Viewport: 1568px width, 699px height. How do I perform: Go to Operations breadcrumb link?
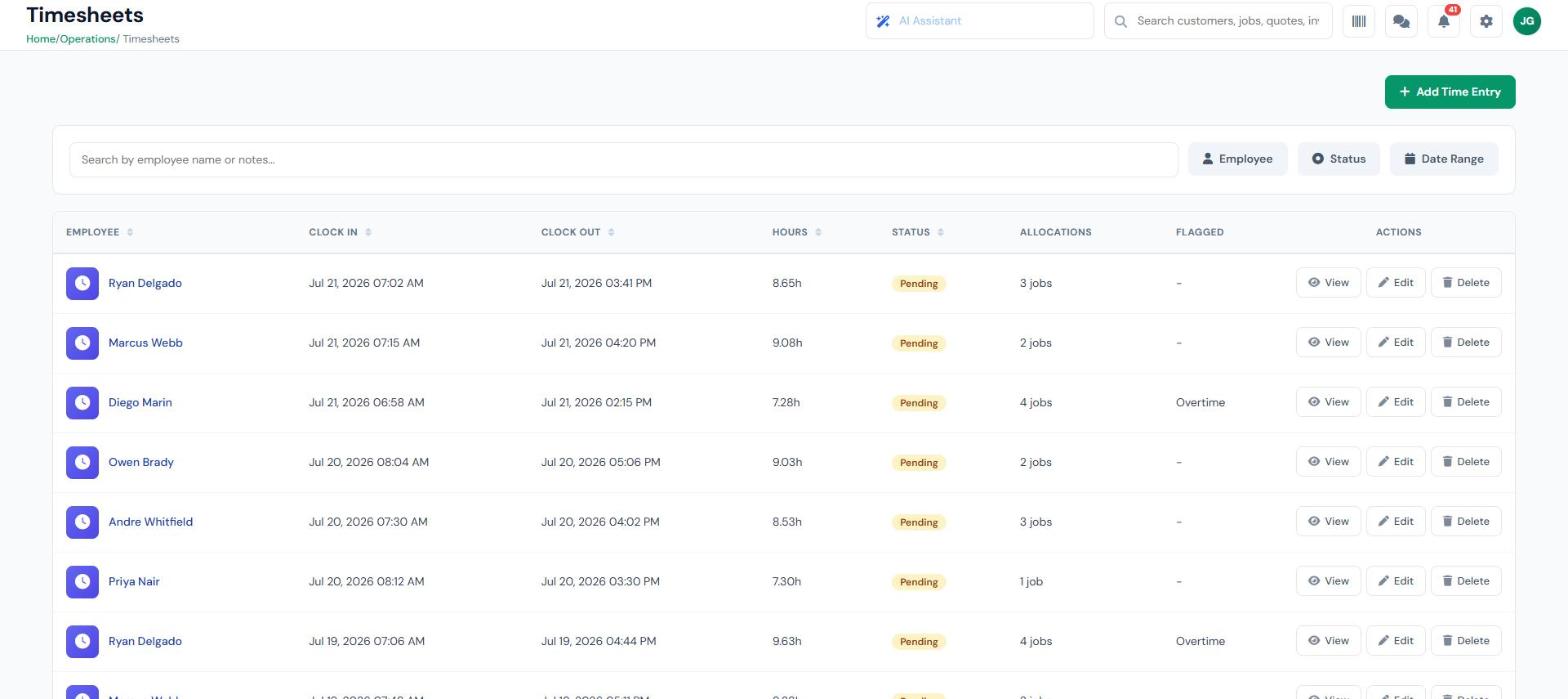[87, 39]
